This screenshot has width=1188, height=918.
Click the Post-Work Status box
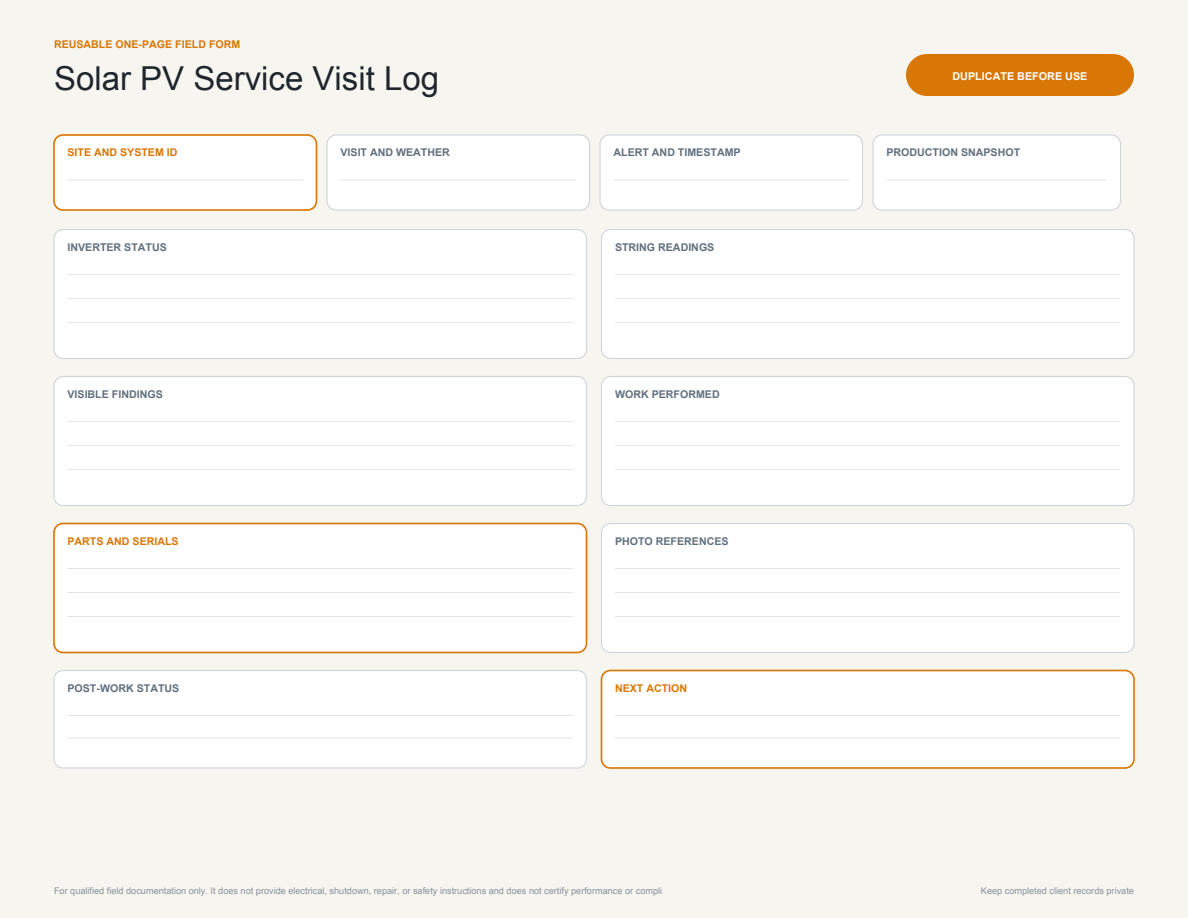(x=320, y=720)
